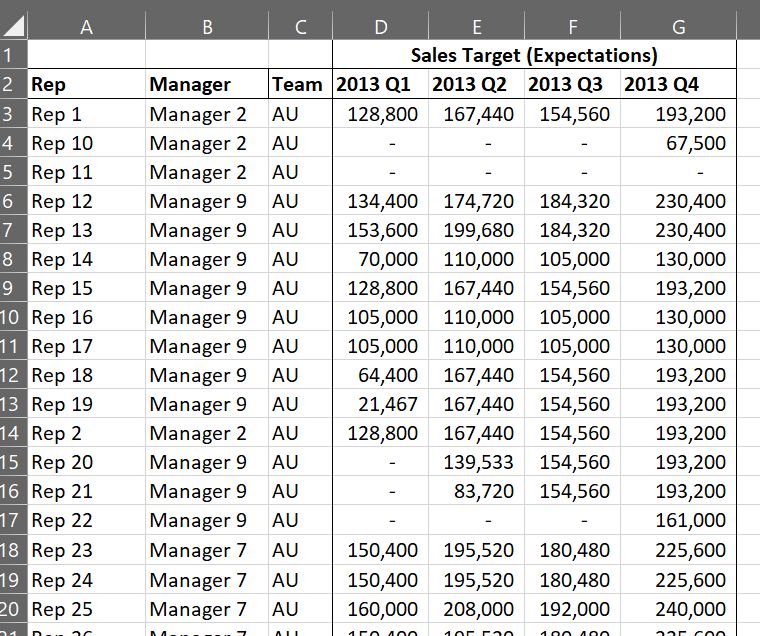
Task: Click Manager 9 in Rep 13 row
Action: tap(207, 230)
